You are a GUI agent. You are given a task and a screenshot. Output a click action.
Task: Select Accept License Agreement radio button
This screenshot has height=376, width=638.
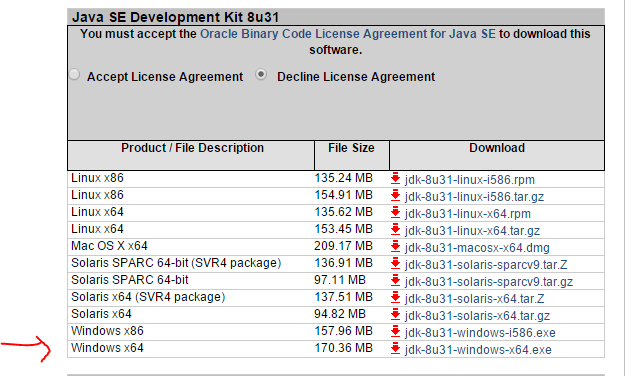coord(74,74)
